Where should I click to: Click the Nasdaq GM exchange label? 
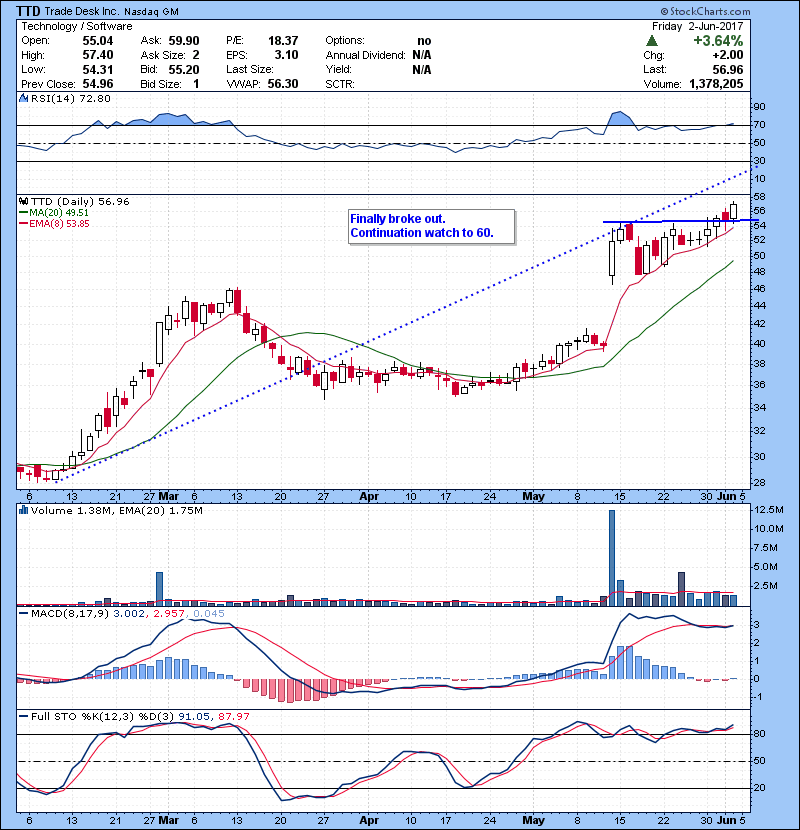pos(152,12)
